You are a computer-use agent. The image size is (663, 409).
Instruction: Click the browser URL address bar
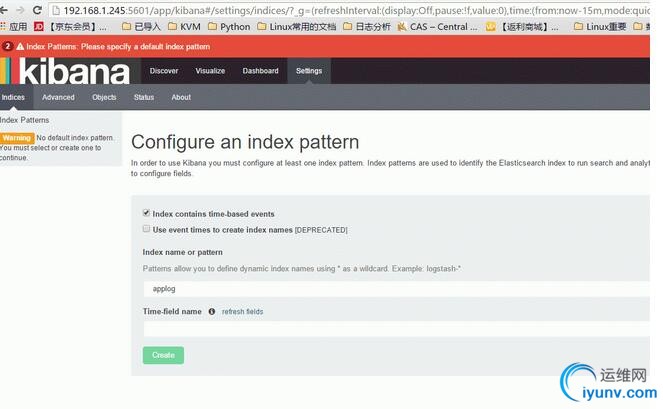coord(349,10)
